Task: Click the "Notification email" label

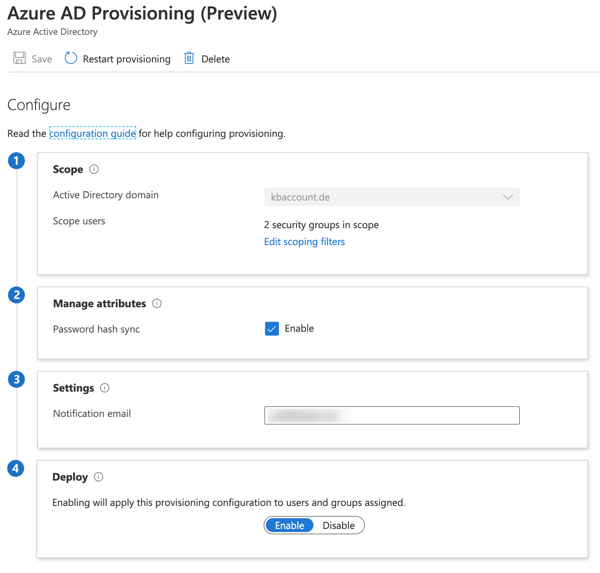Action: (92, 413)
